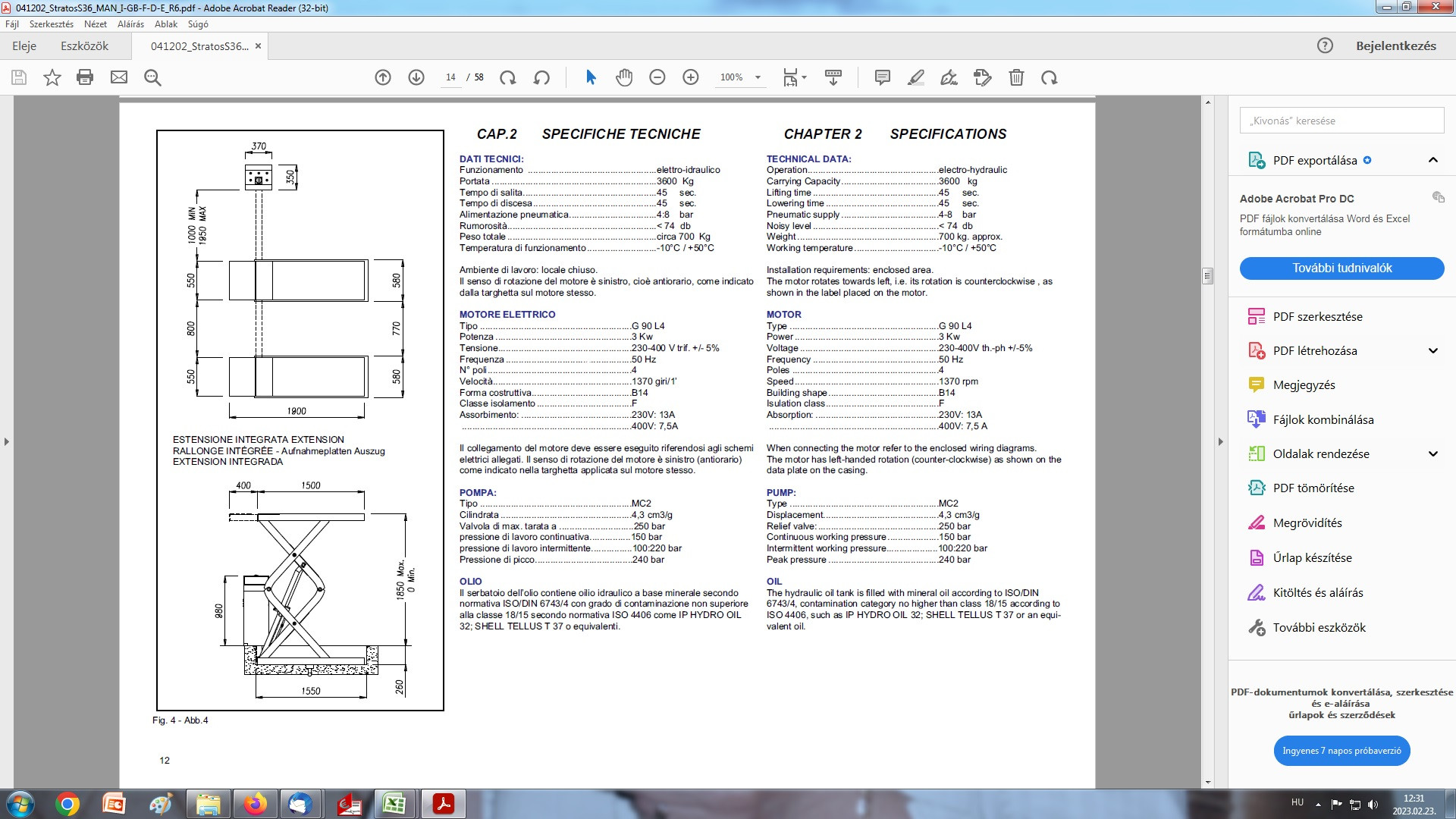Open the find text magnifier icon
This screenshot has width=1456, height=819.
(152, 77)
